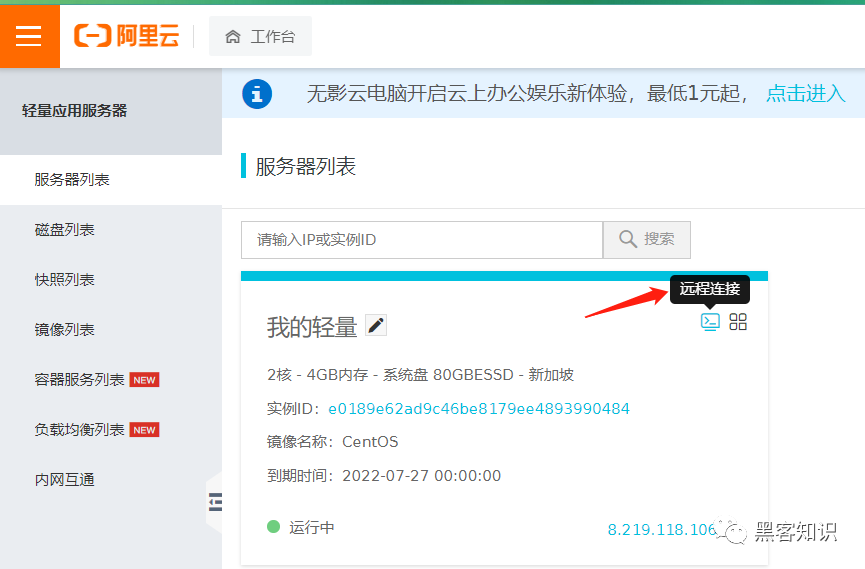Click NEW badge beside 负载均衡列表

(x=145, y=430)
